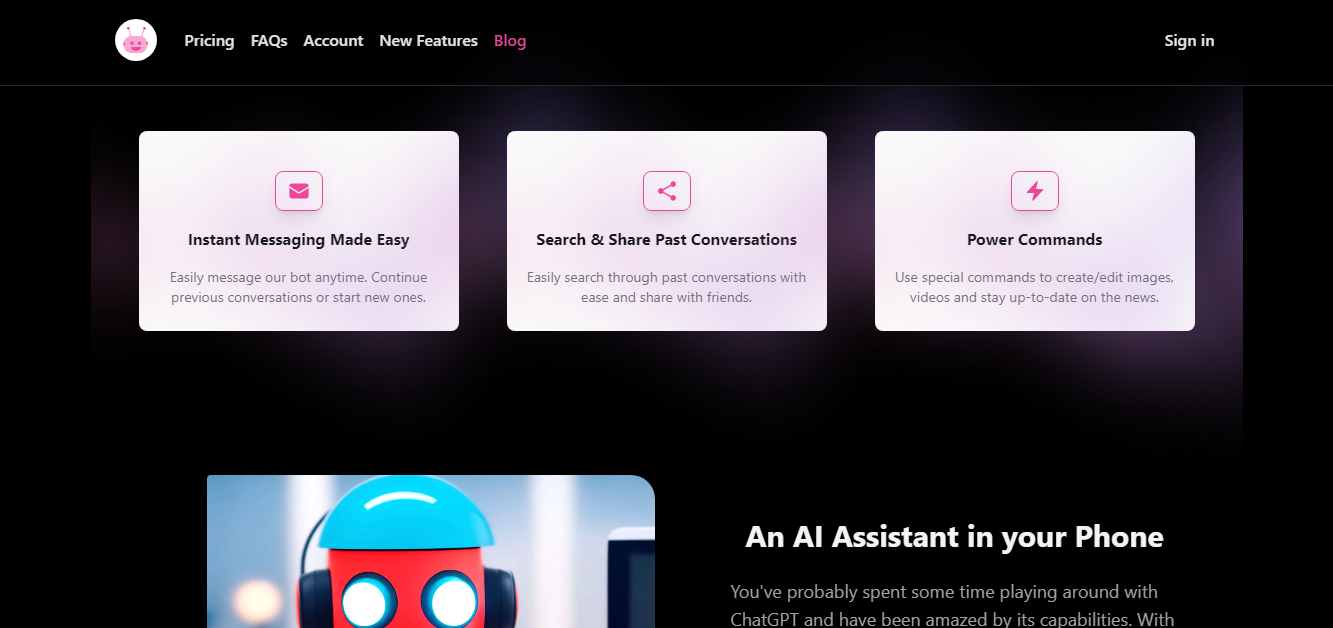Click the Search & Share Past Conversations heading
Image resolution: width=1333 pixels, height=628 pixels.
pyautogui.click(x=667, y=240)
